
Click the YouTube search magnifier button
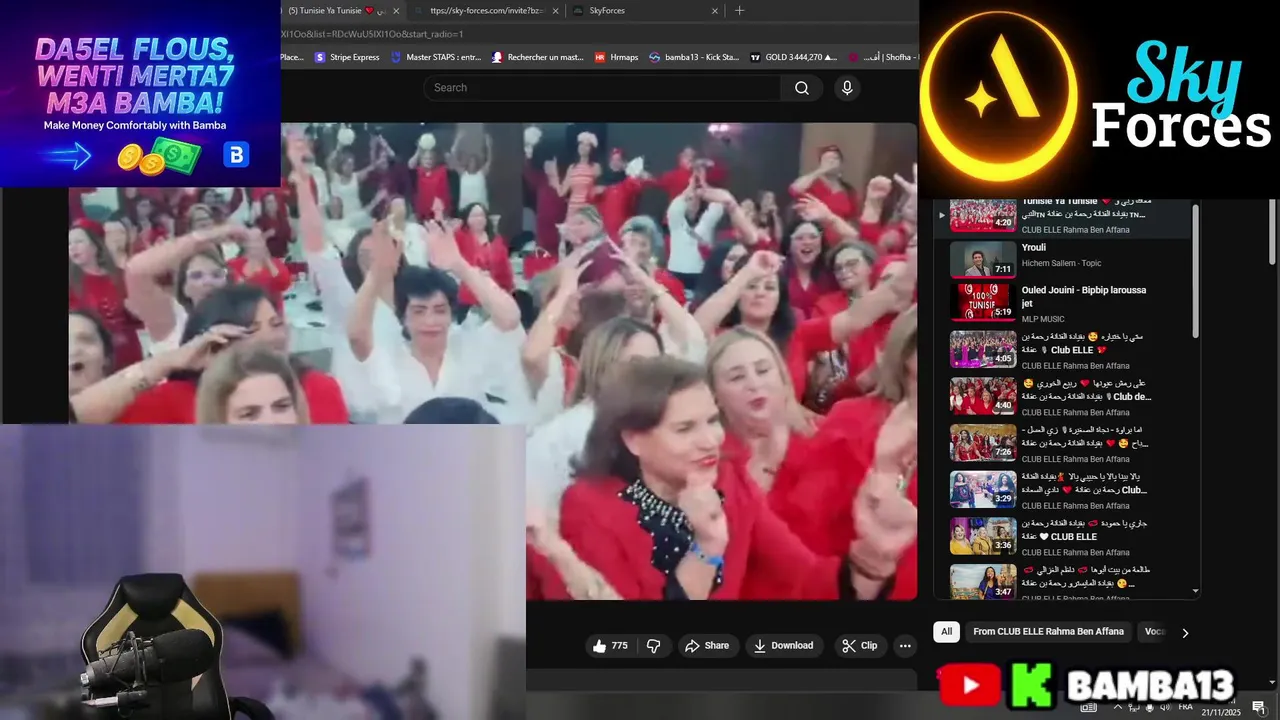pyautogui.click(x=802, y=88)
